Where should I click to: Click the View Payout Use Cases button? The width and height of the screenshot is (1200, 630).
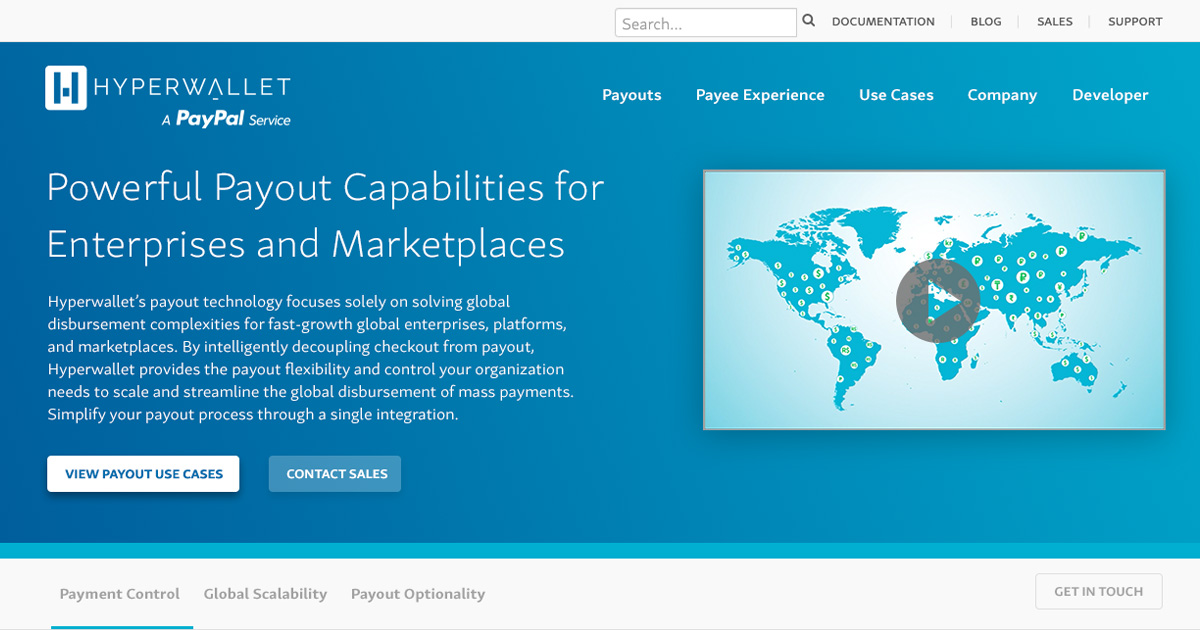tap(143, 473)
